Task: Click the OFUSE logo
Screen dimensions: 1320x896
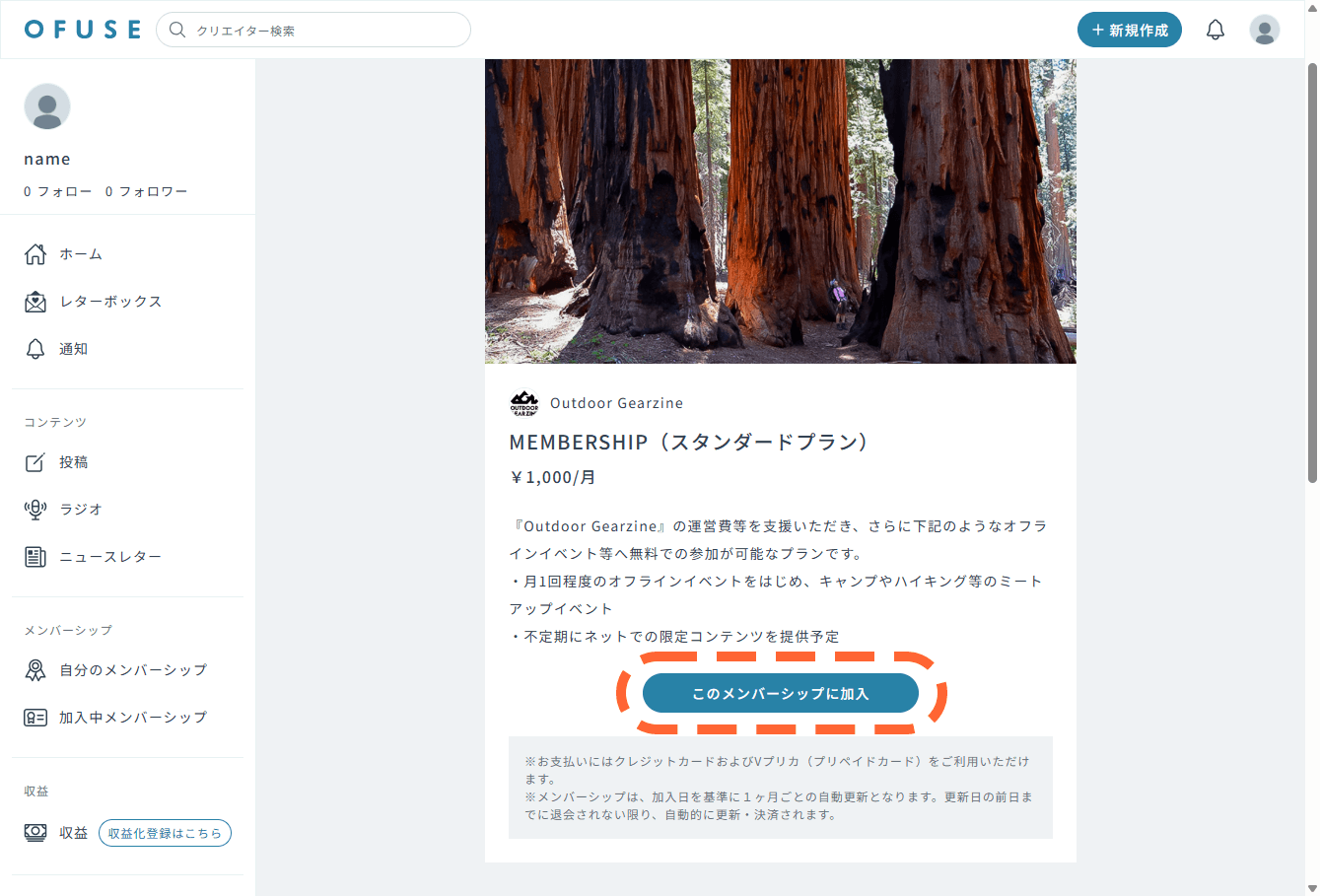Action: 83,30
